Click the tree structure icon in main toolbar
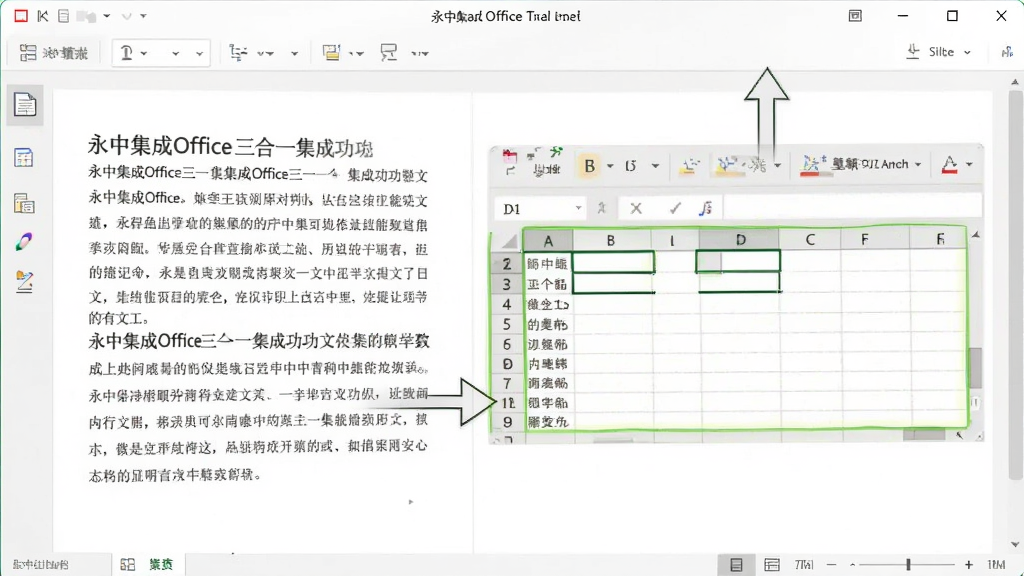 (x=238, y=53)
